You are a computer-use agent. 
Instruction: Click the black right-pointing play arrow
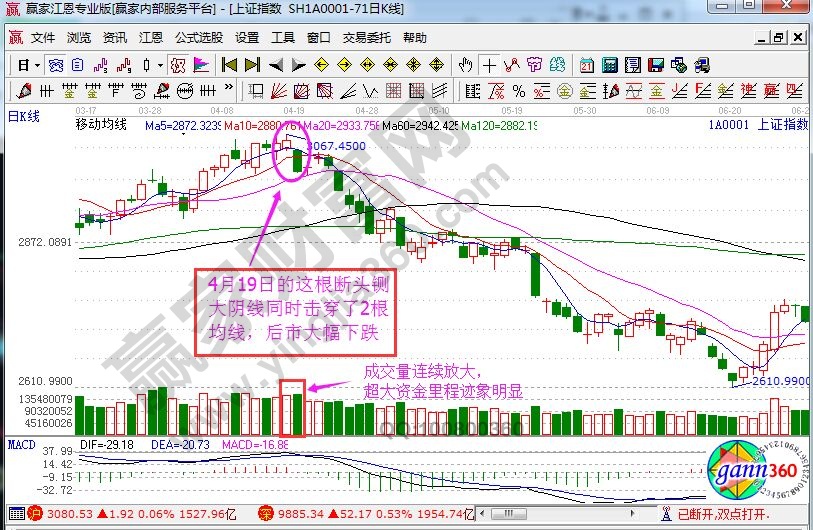pos(297,65)
